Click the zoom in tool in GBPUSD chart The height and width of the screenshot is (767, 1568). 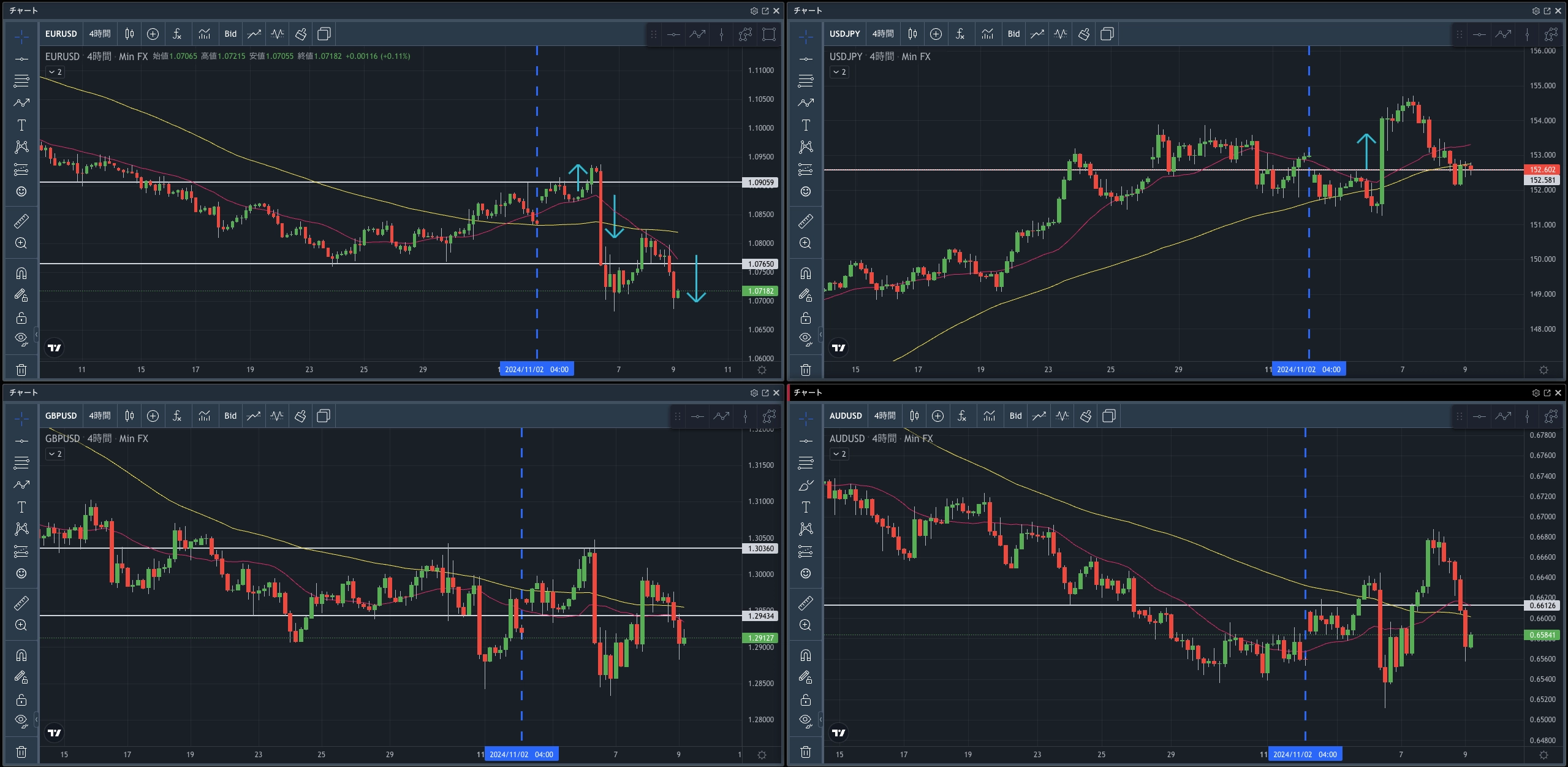(21, 625)
